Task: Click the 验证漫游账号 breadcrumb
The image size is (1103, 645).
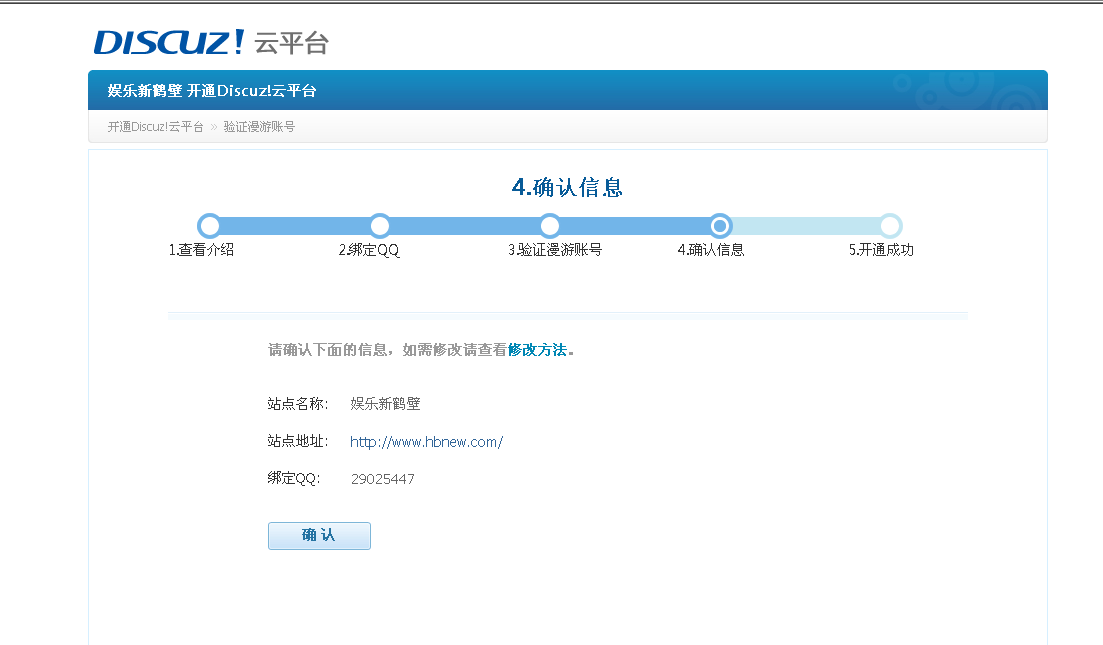Action: [260, 127]
